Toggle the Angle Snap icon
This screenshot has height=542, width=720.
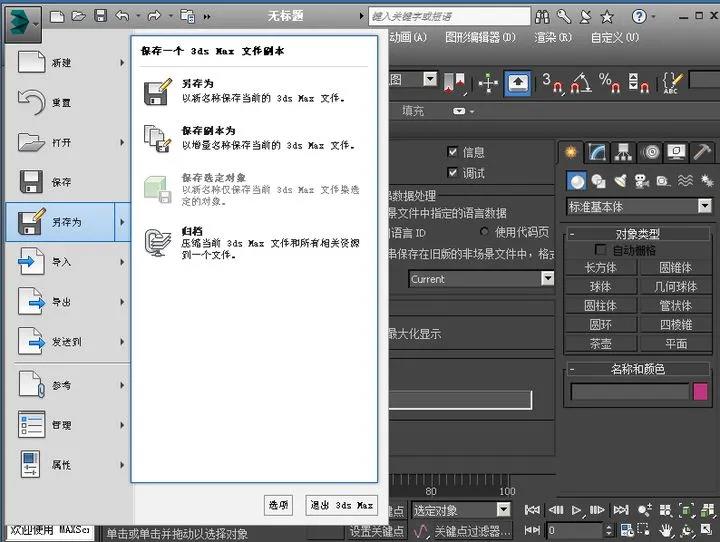click(581, 83)
